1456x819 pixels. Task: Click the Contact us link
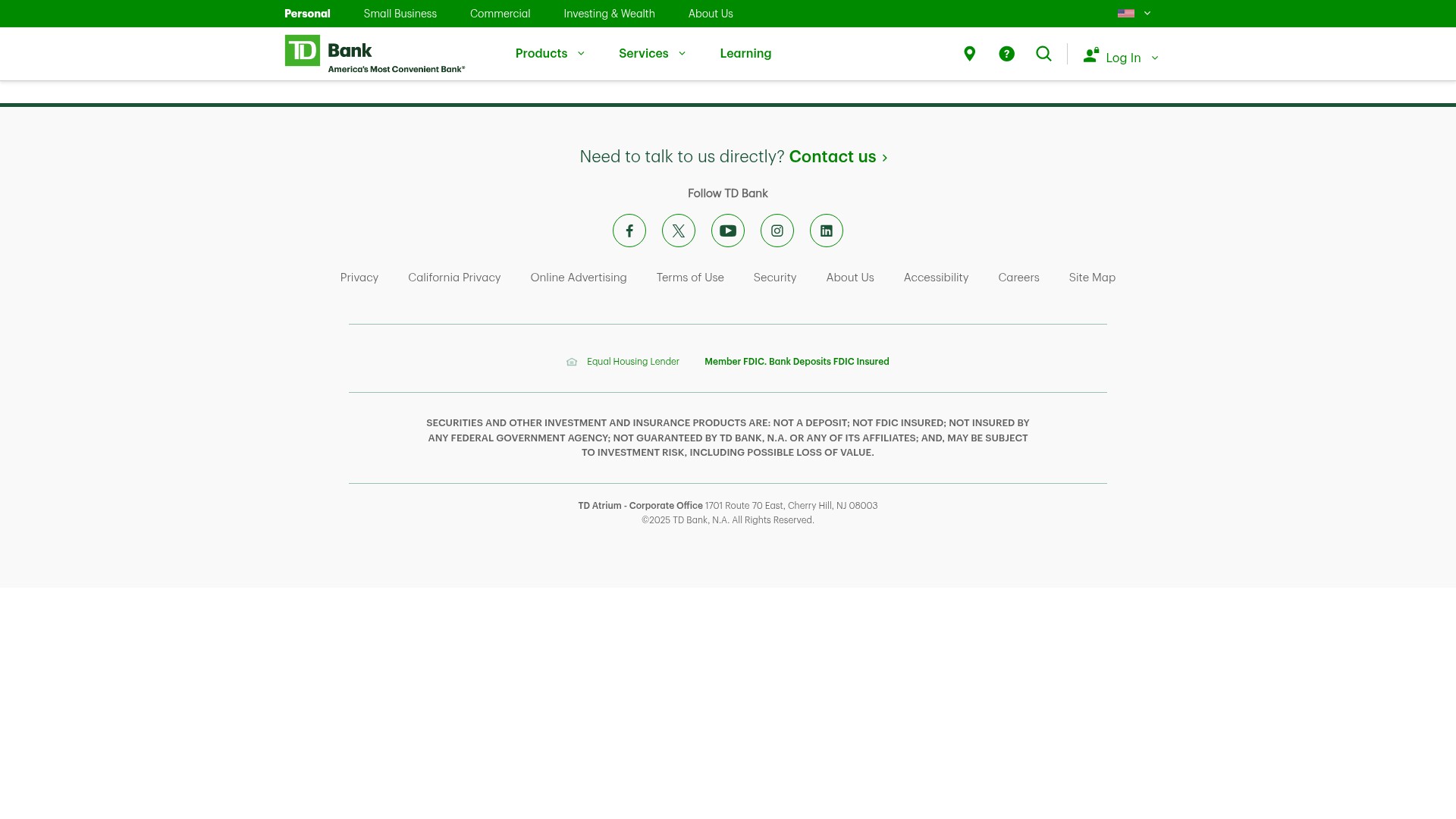pos(832,156)
